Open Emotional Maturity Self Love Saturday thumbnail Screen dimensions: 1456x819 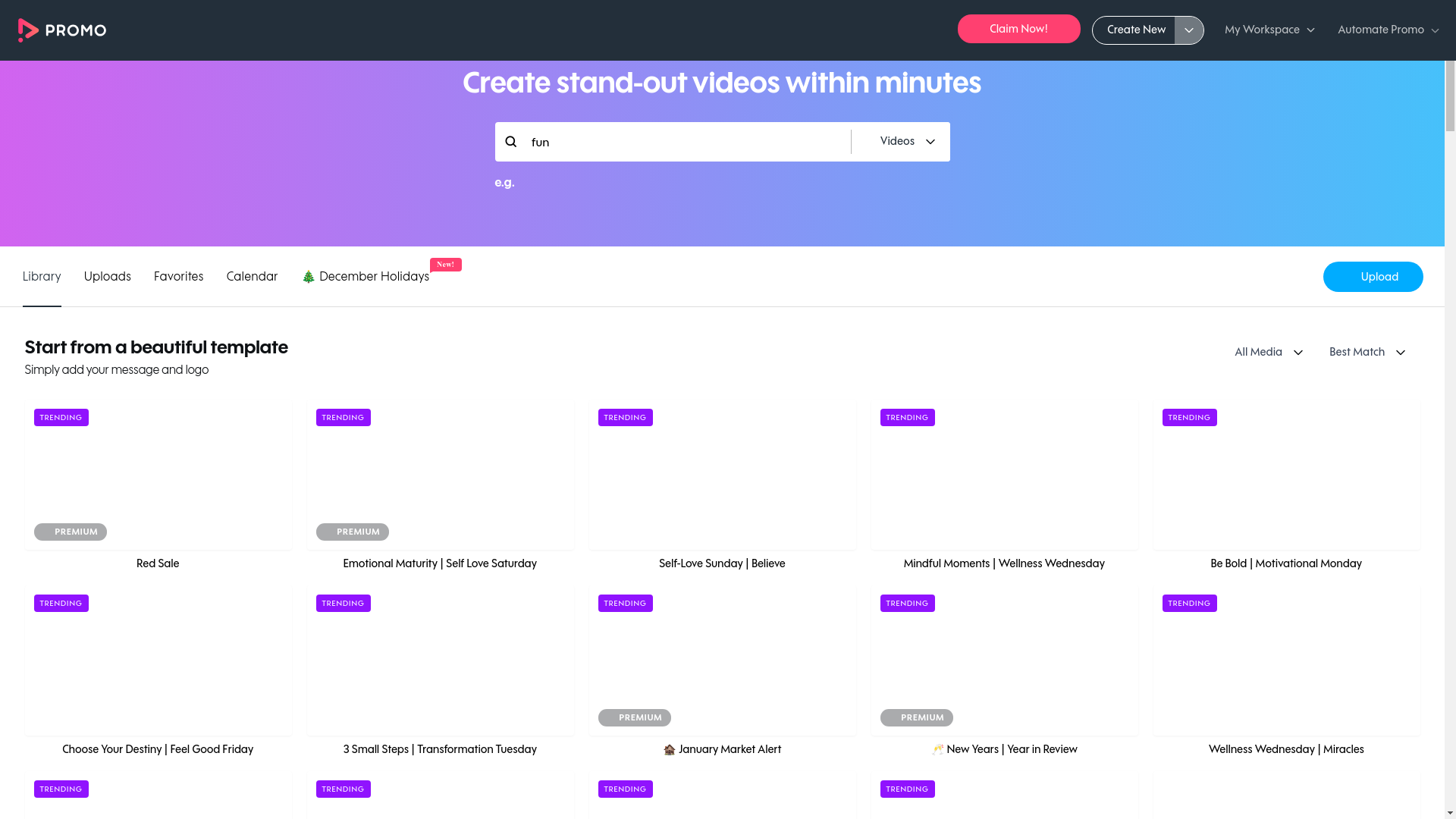(x=440, y=475)
